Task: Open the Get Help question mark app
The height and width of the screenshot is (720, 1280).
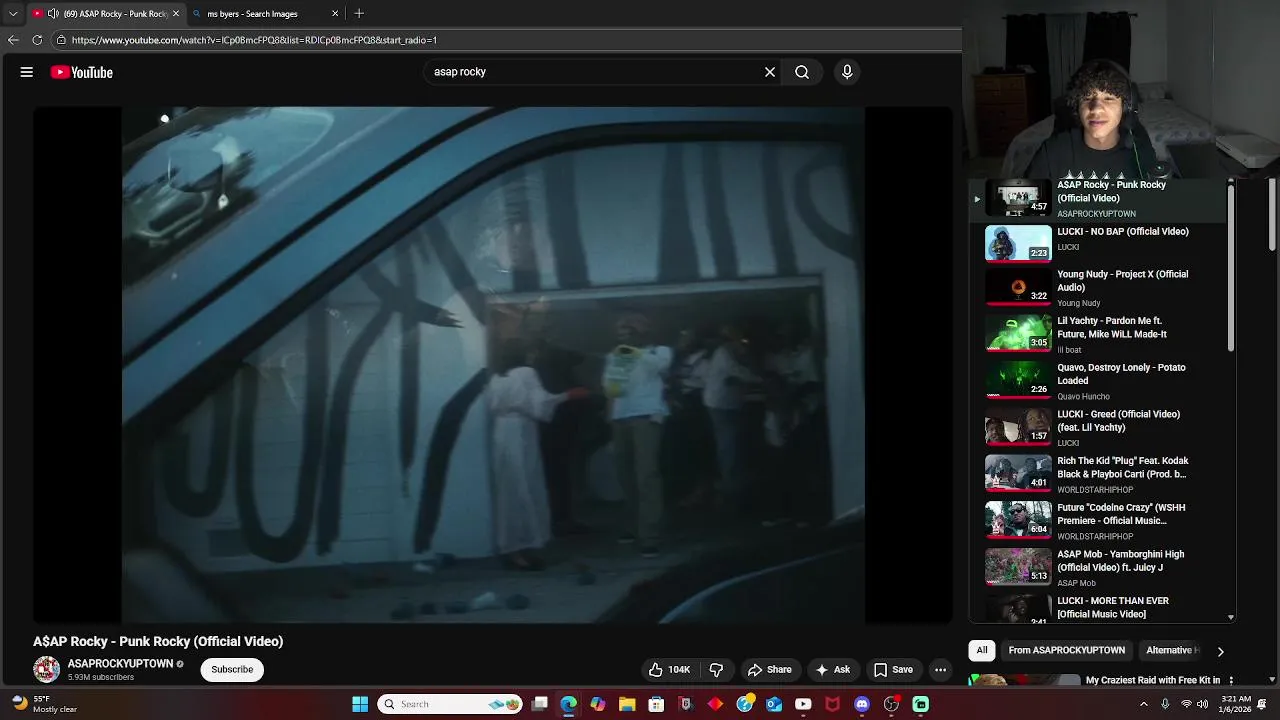Action: (745, 704)
